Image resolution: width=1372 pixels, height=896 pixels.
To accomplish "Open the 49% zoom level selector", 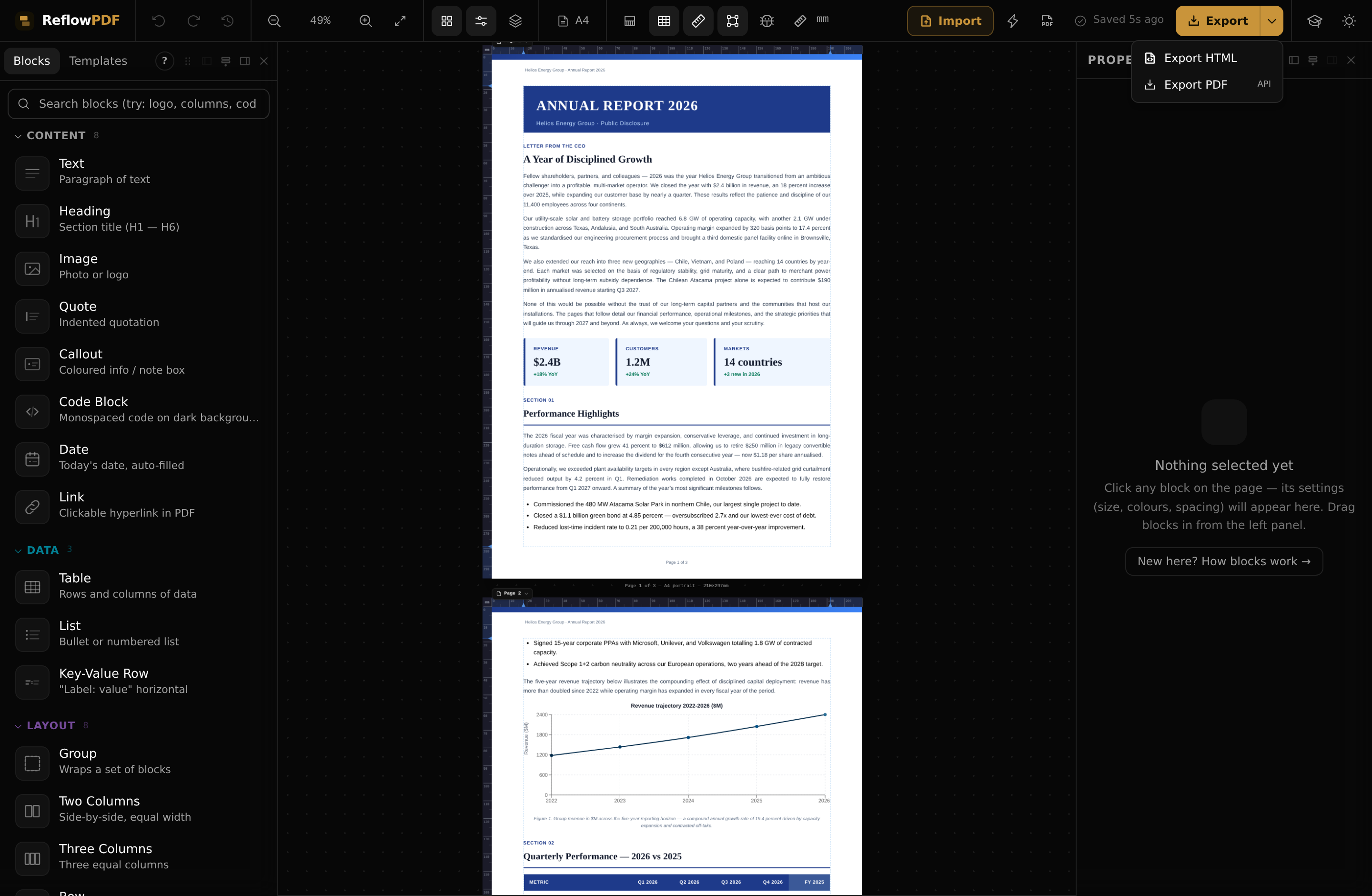I will 320,21.
